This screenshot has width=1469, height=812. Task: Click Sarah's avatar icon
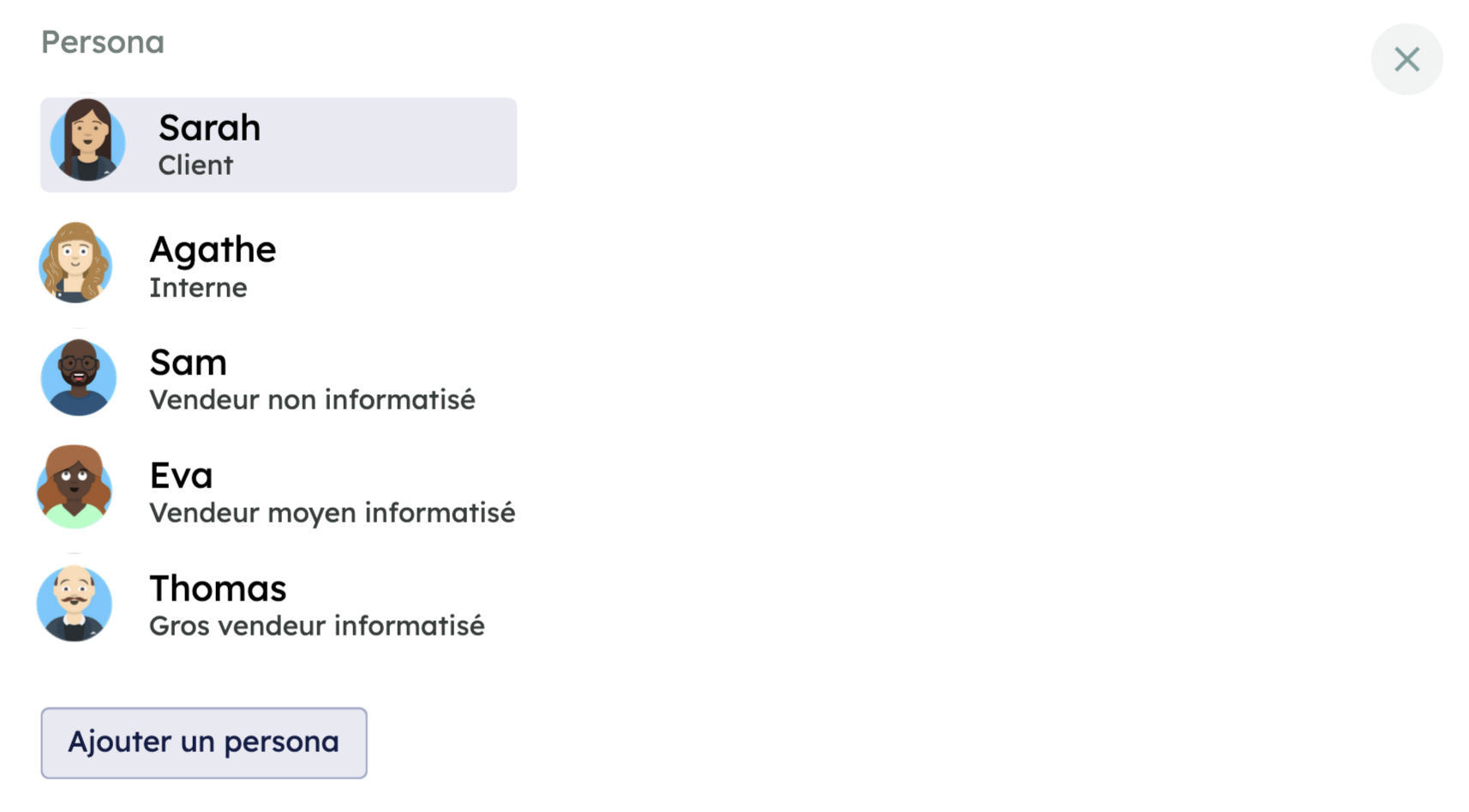tap(87, 141)
